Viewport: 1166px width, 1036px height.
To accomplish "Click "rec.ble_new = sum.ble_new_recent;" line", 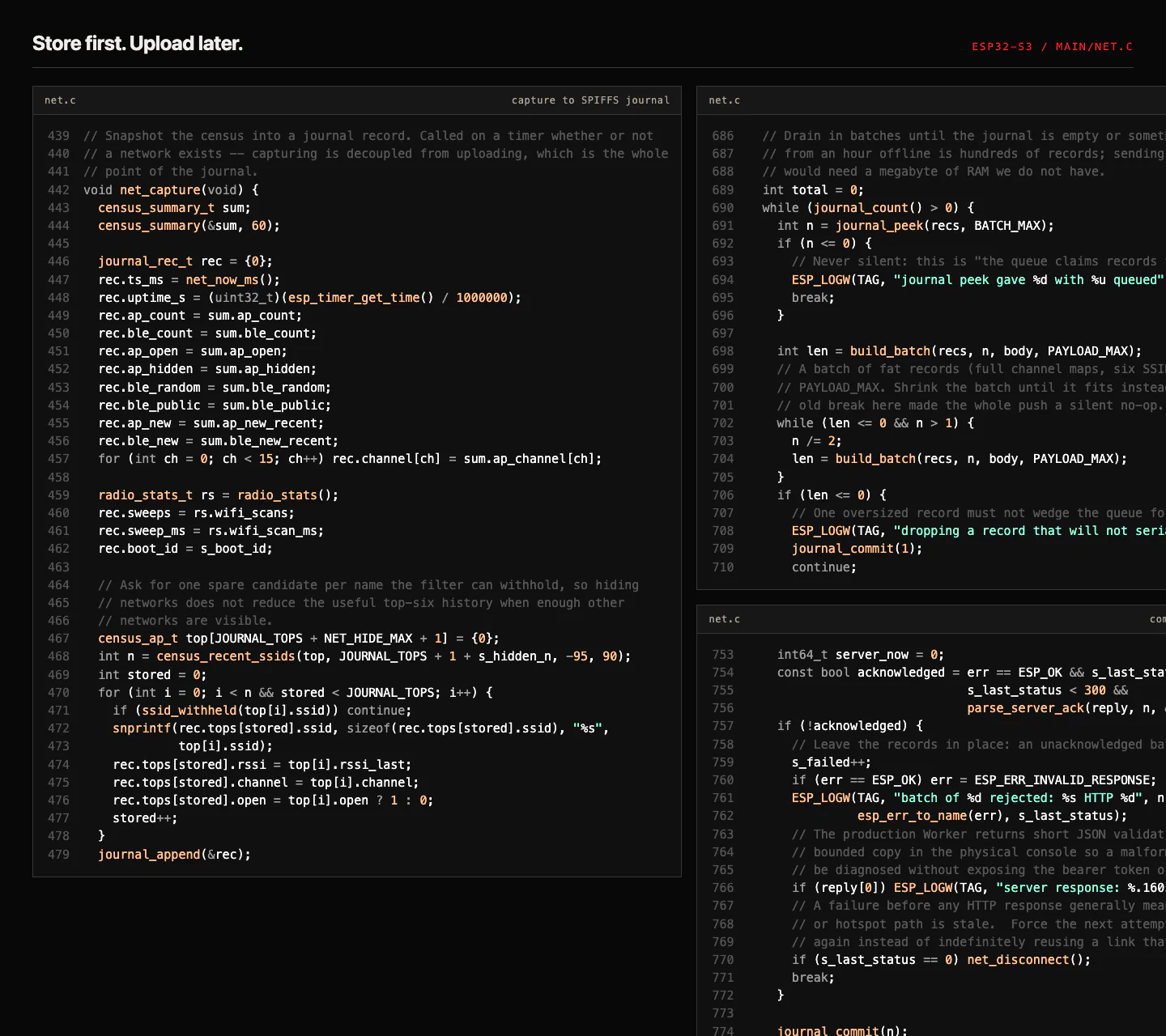I will pos(218,441).
